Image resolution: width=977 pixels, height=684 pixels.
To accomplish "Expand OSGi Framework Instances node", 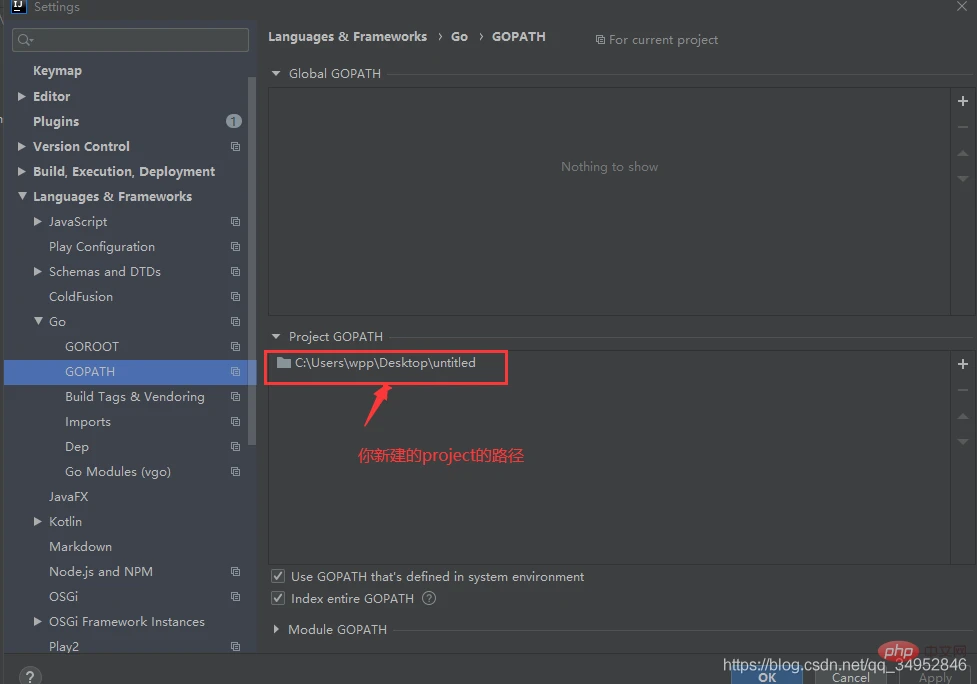I will pyautogui.click(x=38, y=622).
